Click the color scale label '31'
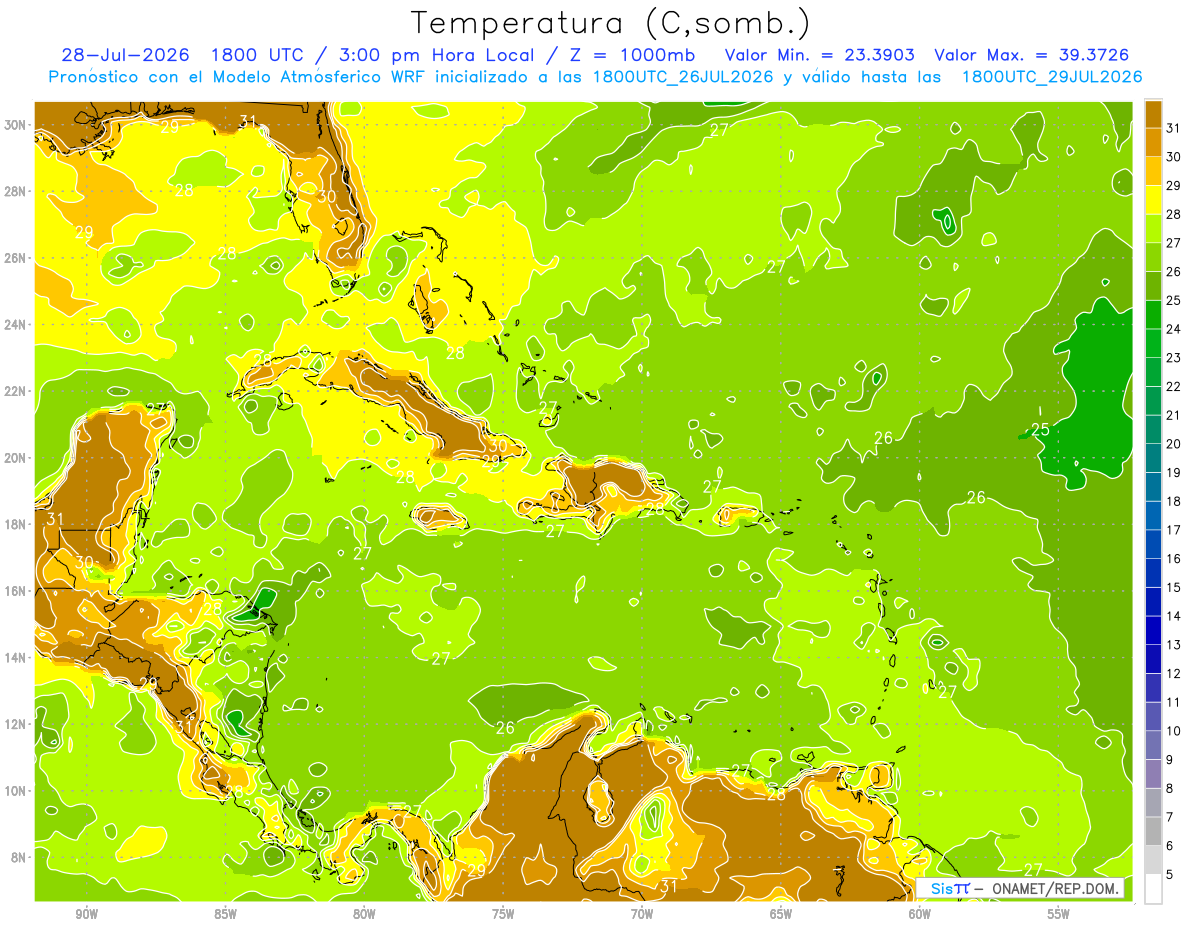This screenshot has width=1200, height=927. (x=1174, y=127)
